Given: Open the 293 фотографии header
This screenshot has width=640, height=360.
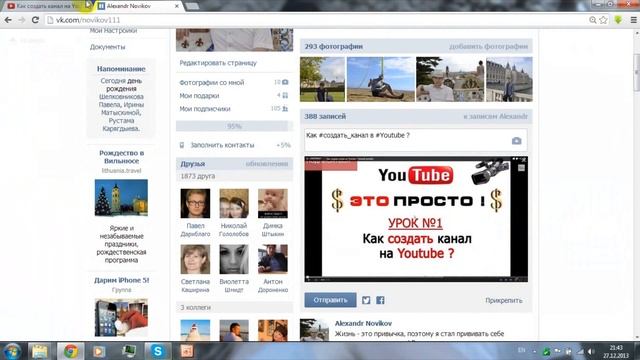Looking at the screenshot, I should click(333, 47).
